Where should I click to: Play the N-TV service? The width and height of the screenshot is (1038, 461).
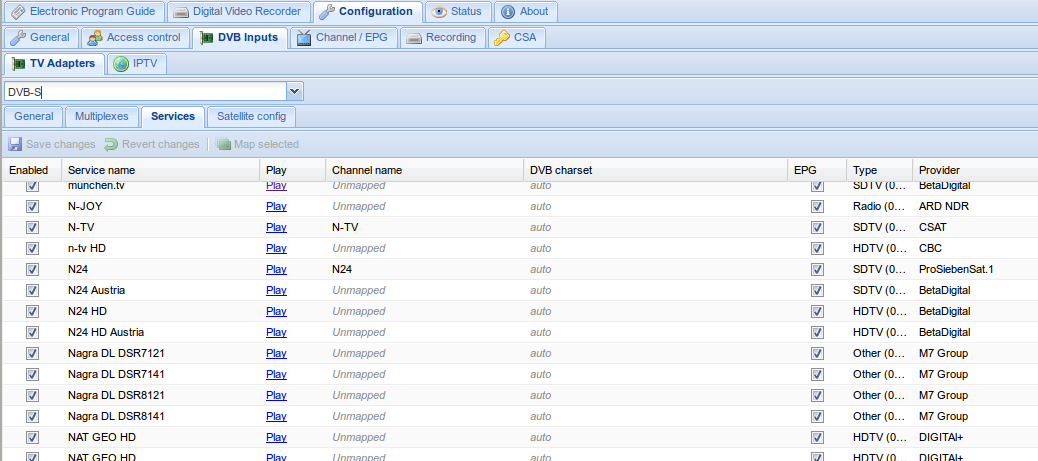pyautogui.click(x=276, y=227)
